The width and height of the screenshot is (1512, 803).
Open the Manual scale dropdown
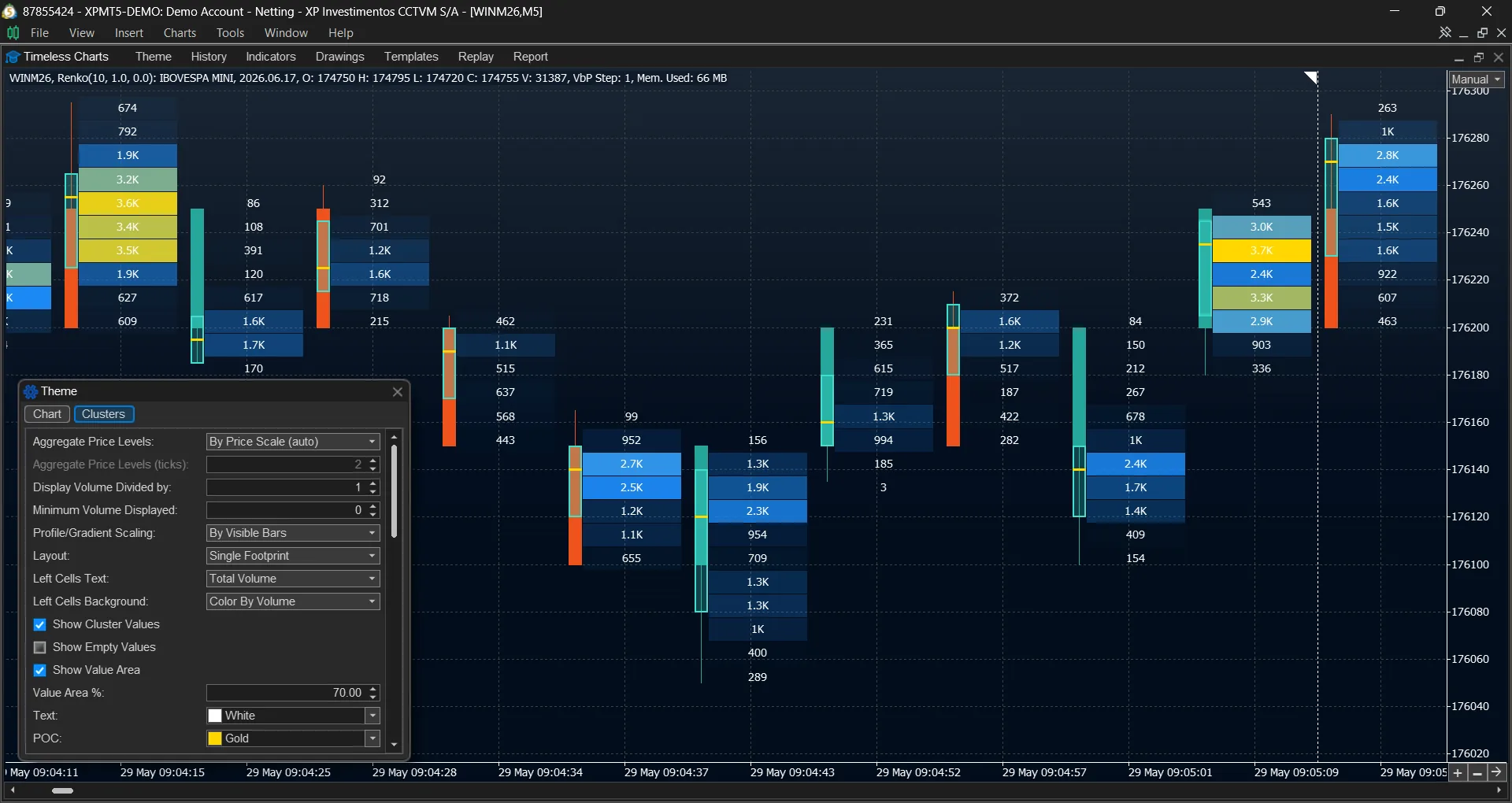1477,80
